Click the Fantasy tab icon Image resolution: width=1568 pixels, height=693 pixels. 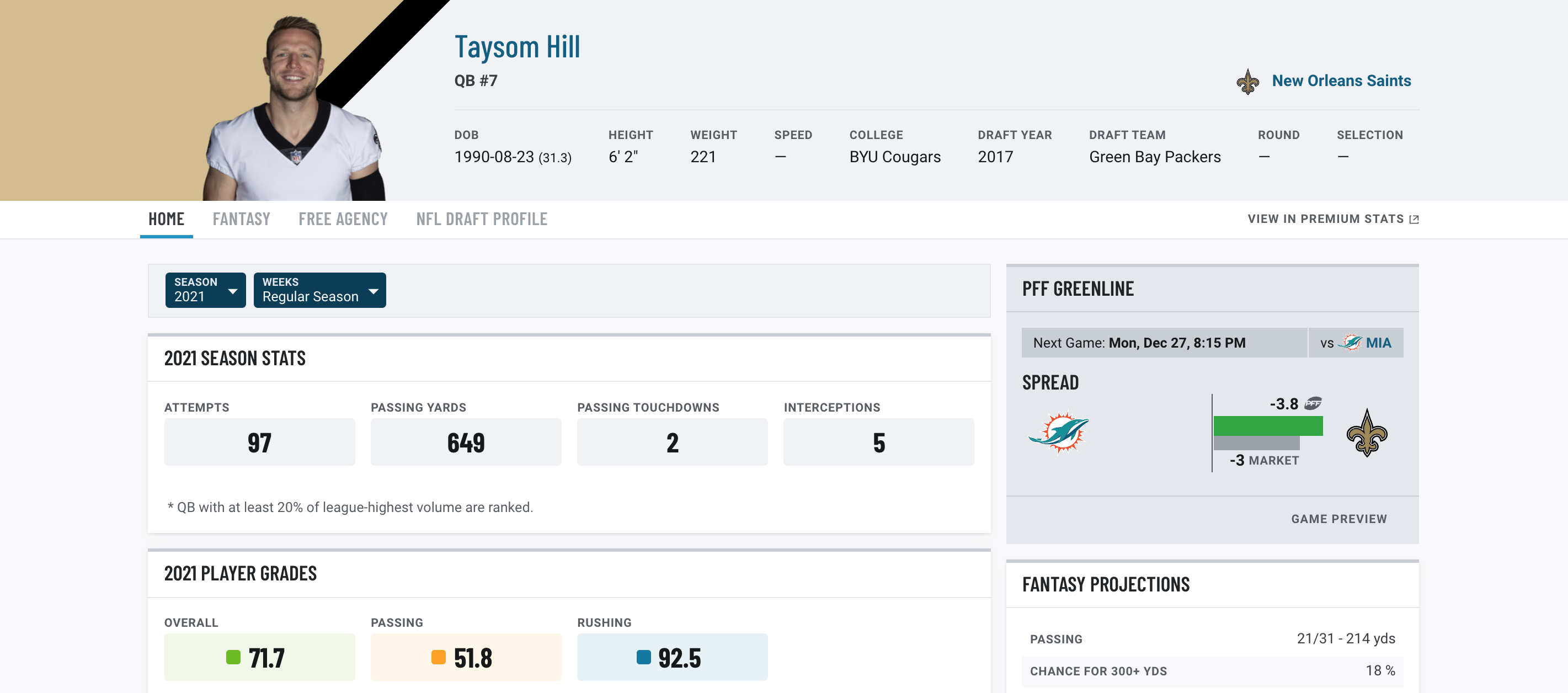242,218
